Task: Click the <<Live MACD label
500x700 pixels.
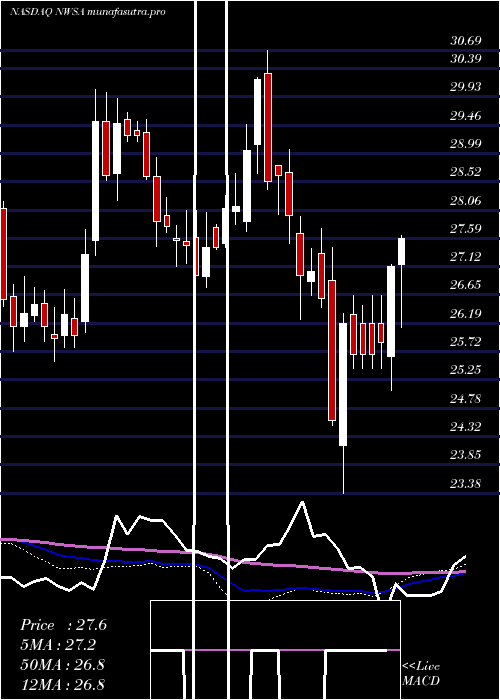Action: pos(421,674)
